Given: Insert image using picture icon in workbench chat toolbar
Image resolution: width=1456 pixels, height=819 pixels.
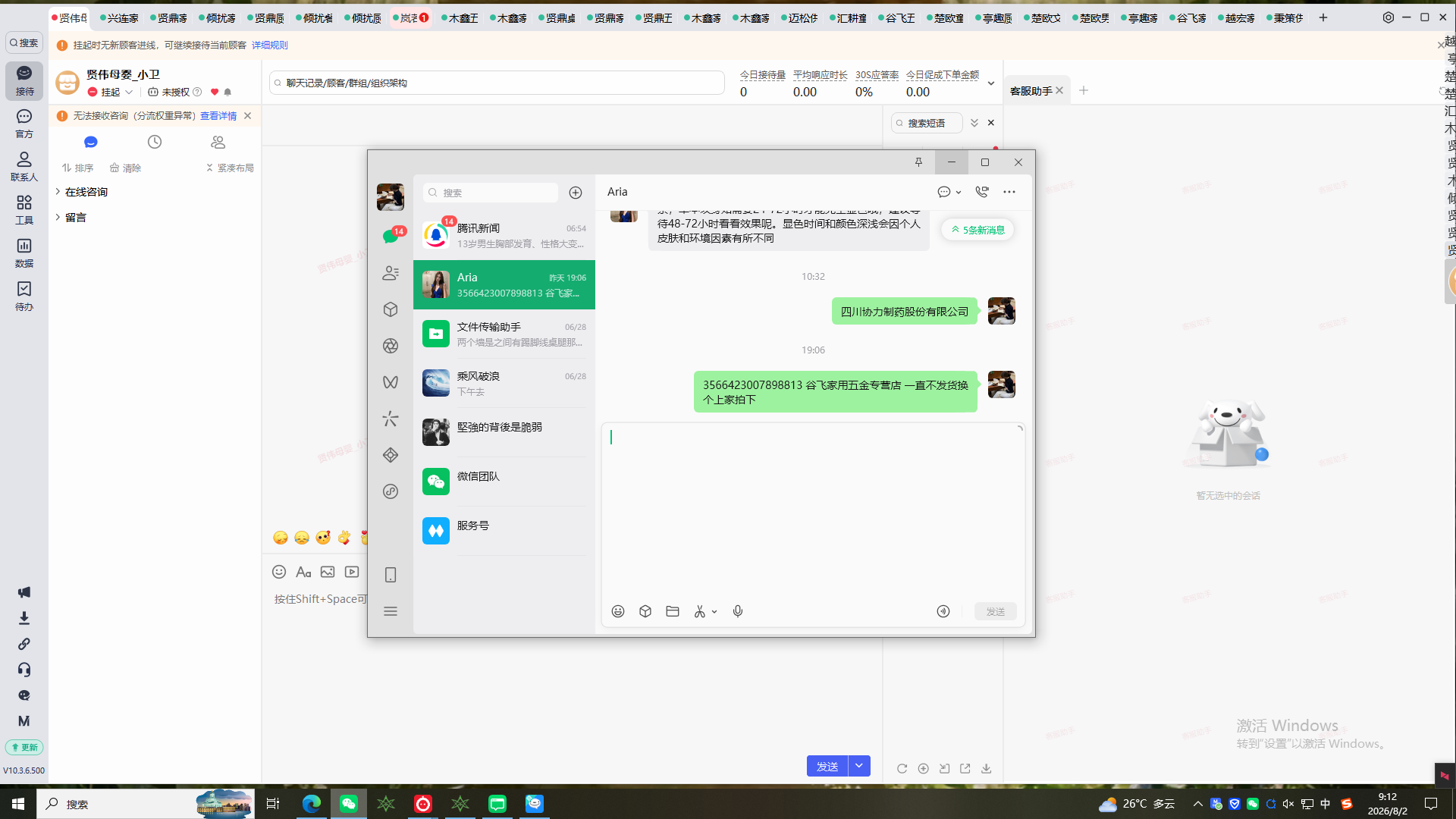Looking at the screenshot, I should click(x=328, y=572).
